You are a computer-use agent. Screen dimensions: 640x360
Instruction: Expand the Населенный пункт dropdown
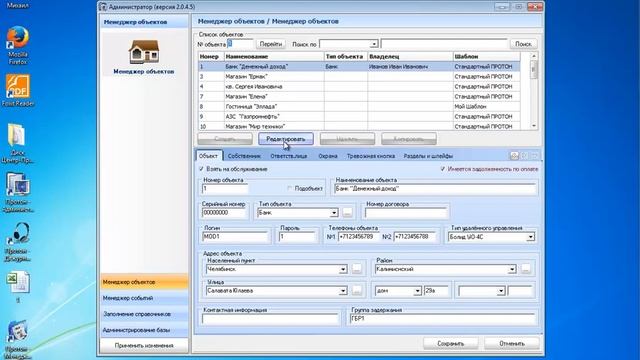pyautogui.click(x=343, y=269)
